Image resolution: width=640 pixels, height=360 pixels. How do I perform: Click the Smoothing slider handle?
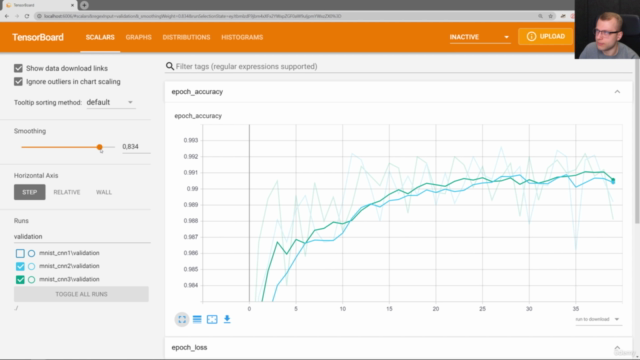pyautogui.click(x=100, y=147)
